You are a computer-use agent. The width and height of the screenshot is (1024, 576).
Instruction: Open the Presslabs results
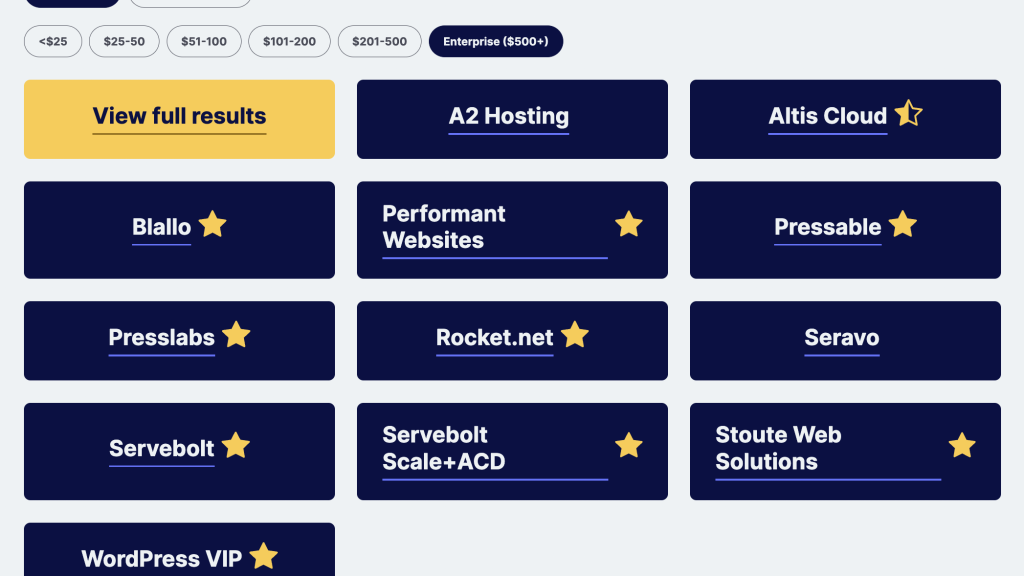coord(161,338)
